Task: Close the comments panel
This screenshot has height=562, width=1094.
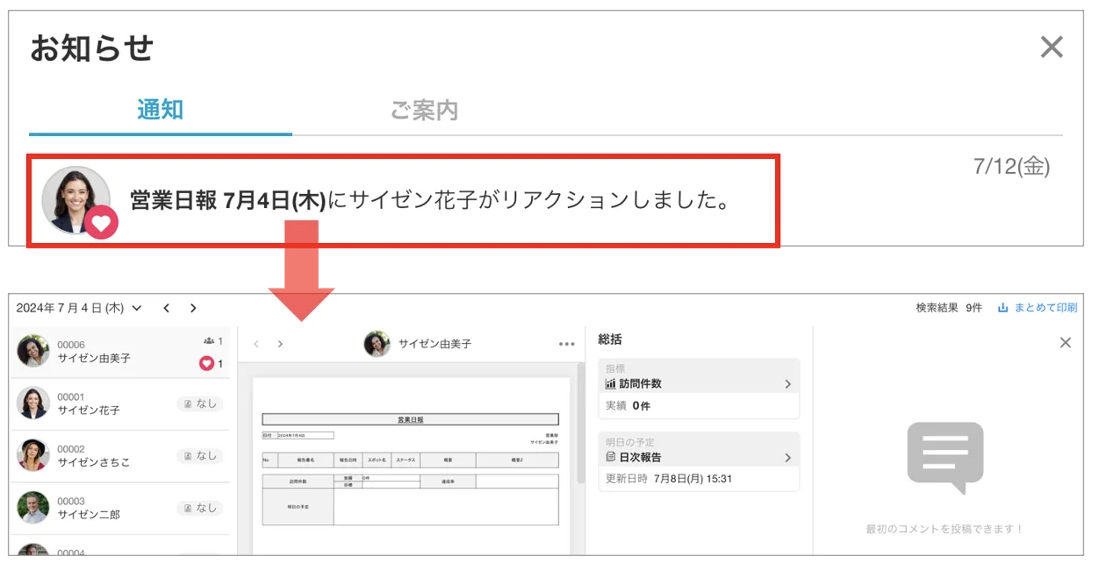Action: point(1065,342)
